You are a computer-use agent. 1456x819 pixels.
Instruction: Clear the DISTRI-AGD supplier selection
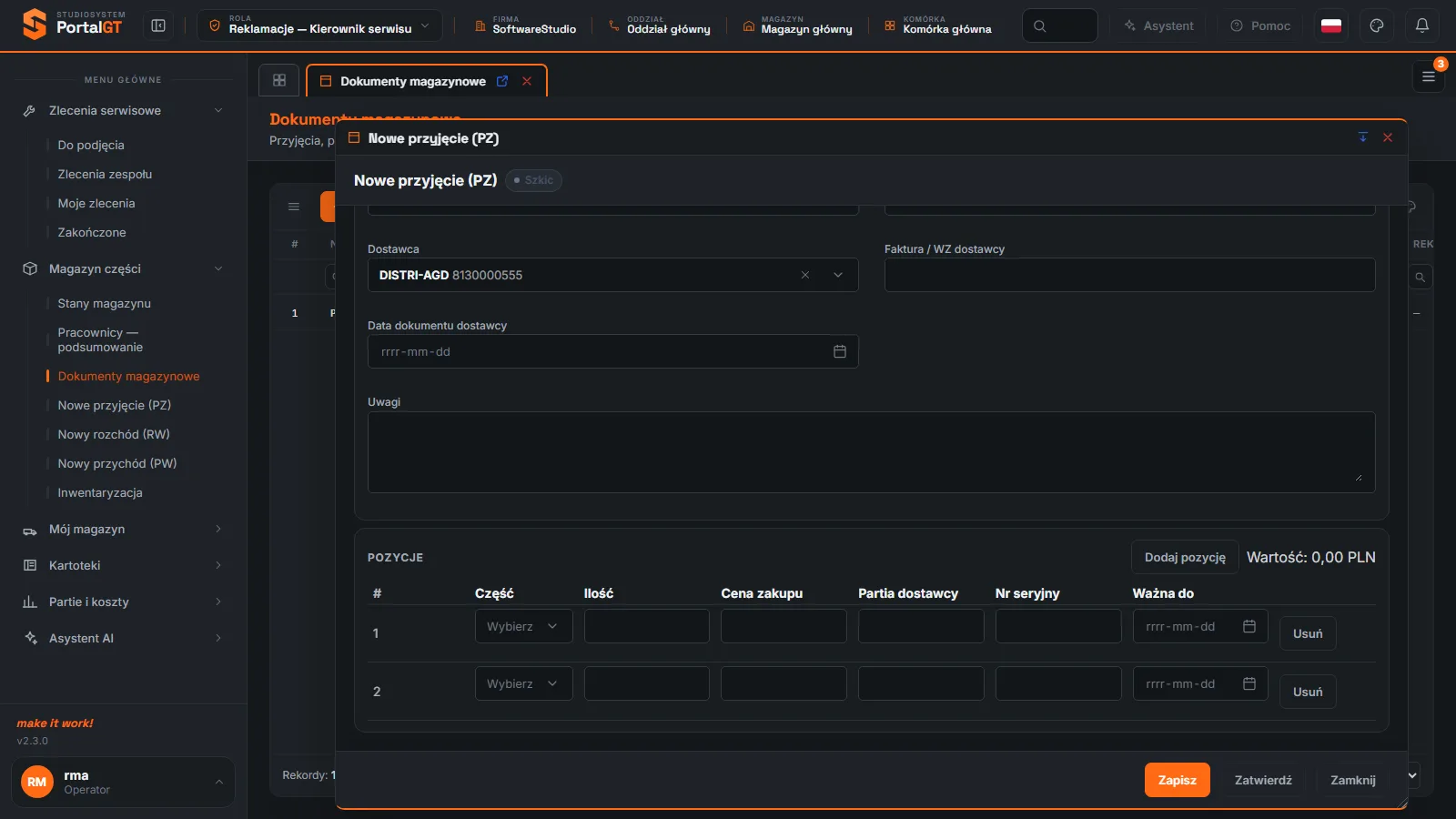click(x=805, y=275)
